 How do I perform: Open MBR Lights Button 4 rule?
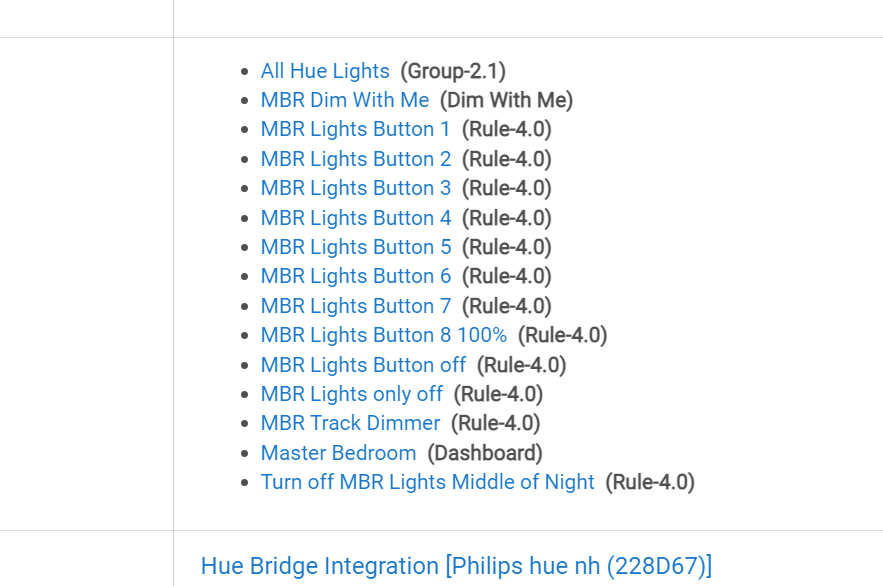(x=356, y=218)
